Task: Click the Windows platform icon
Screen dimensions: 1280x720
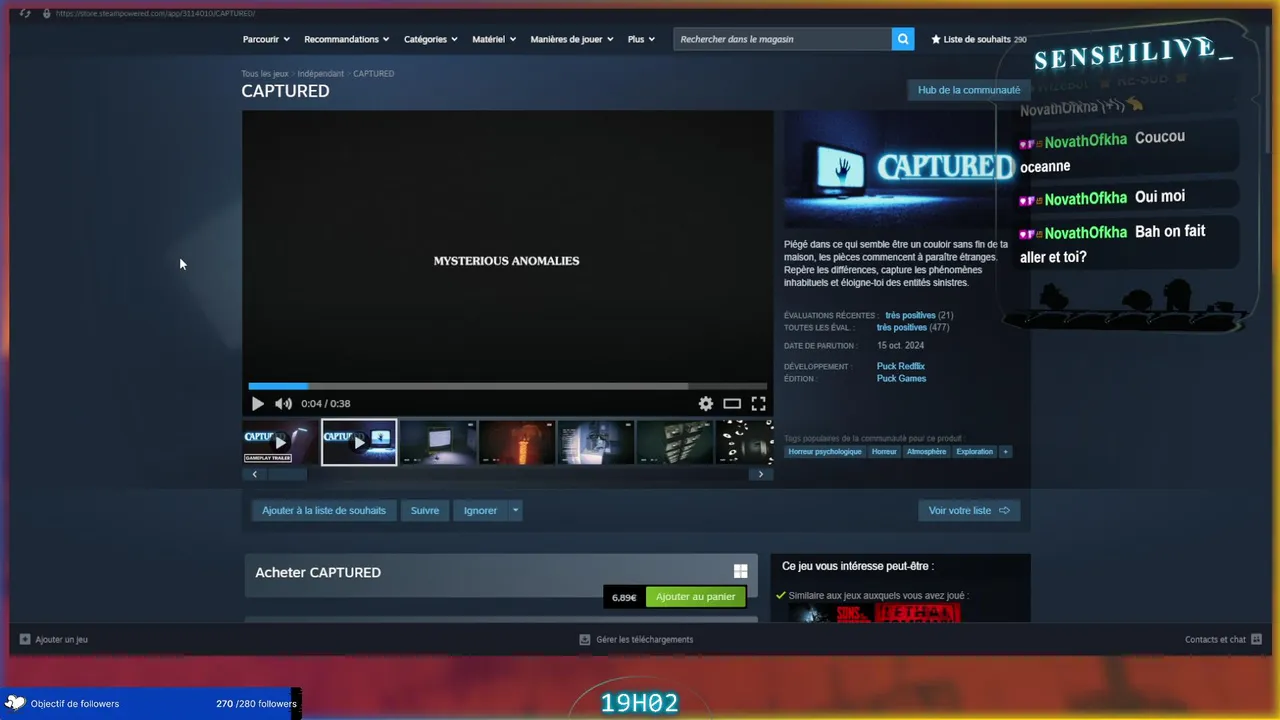Action: point(740,571)
